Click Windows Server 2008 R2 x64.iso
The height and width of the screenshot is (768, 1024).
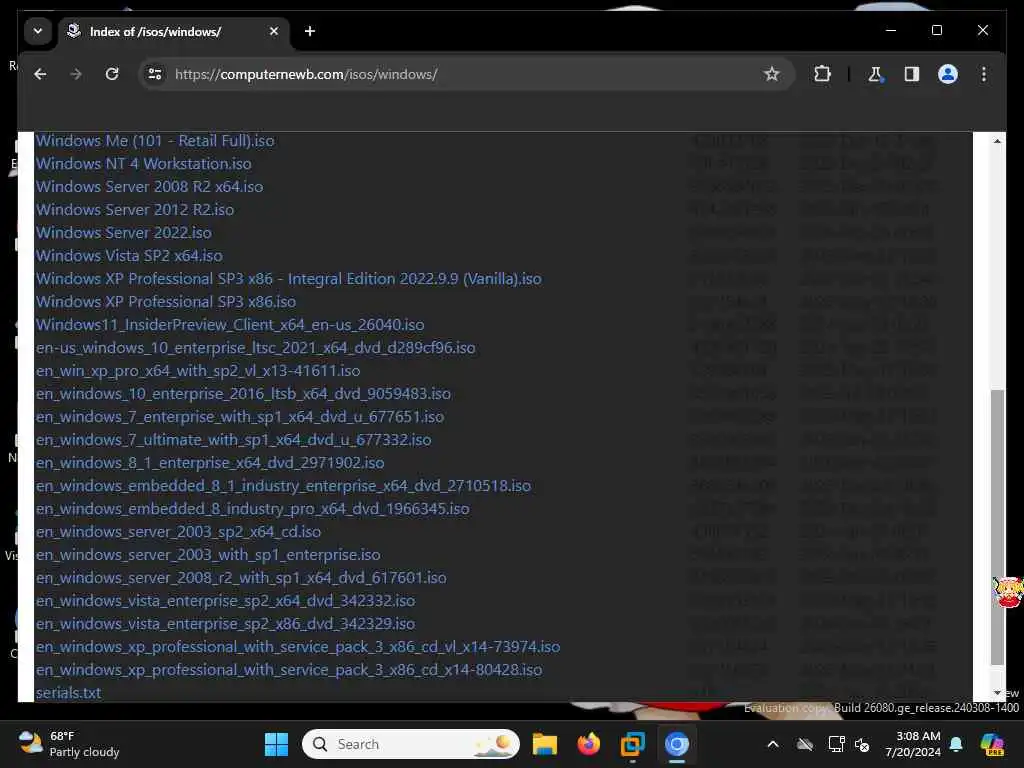150,187
